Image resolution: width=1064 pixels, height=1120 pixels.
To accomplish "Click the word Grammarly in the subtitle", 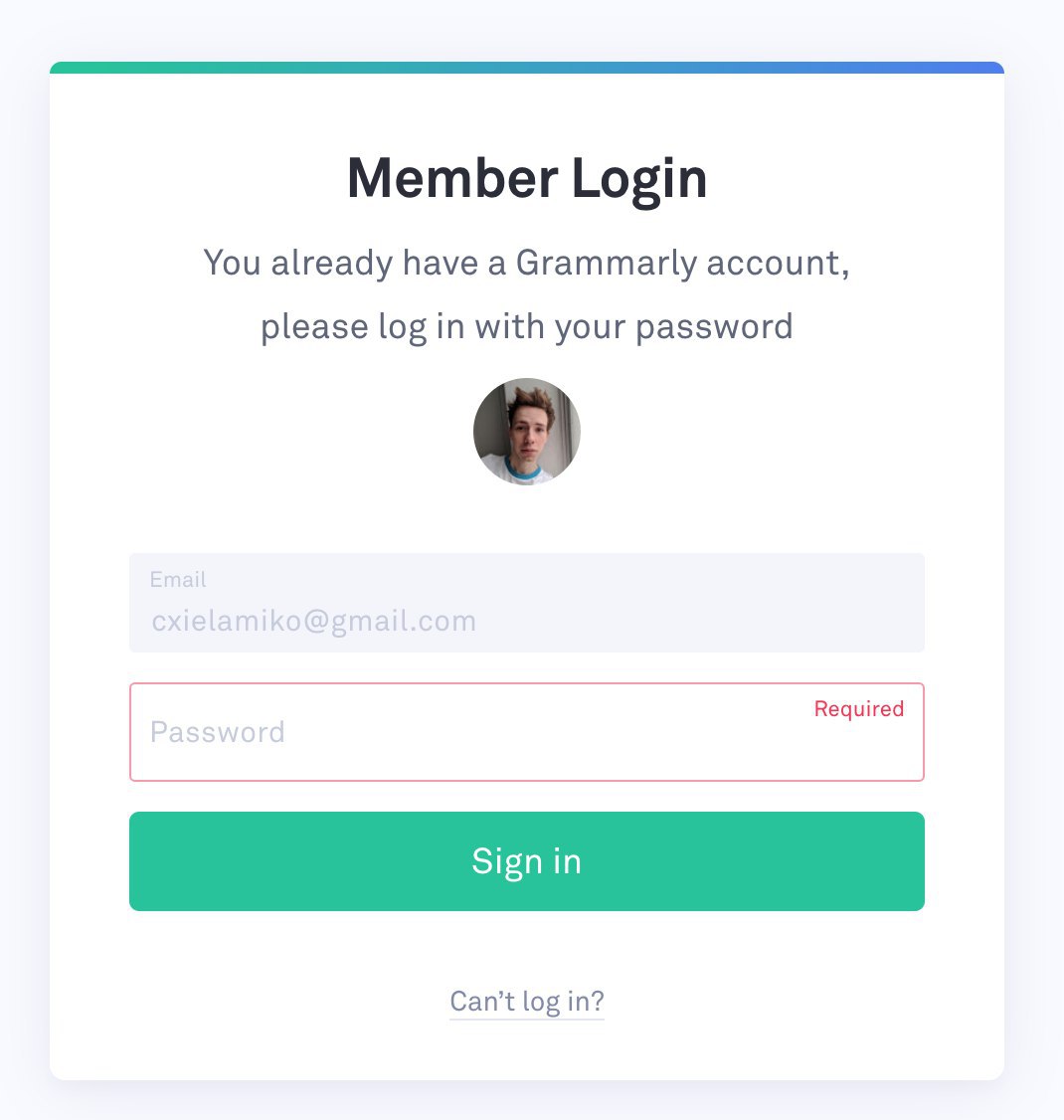I will pos(607,264).
